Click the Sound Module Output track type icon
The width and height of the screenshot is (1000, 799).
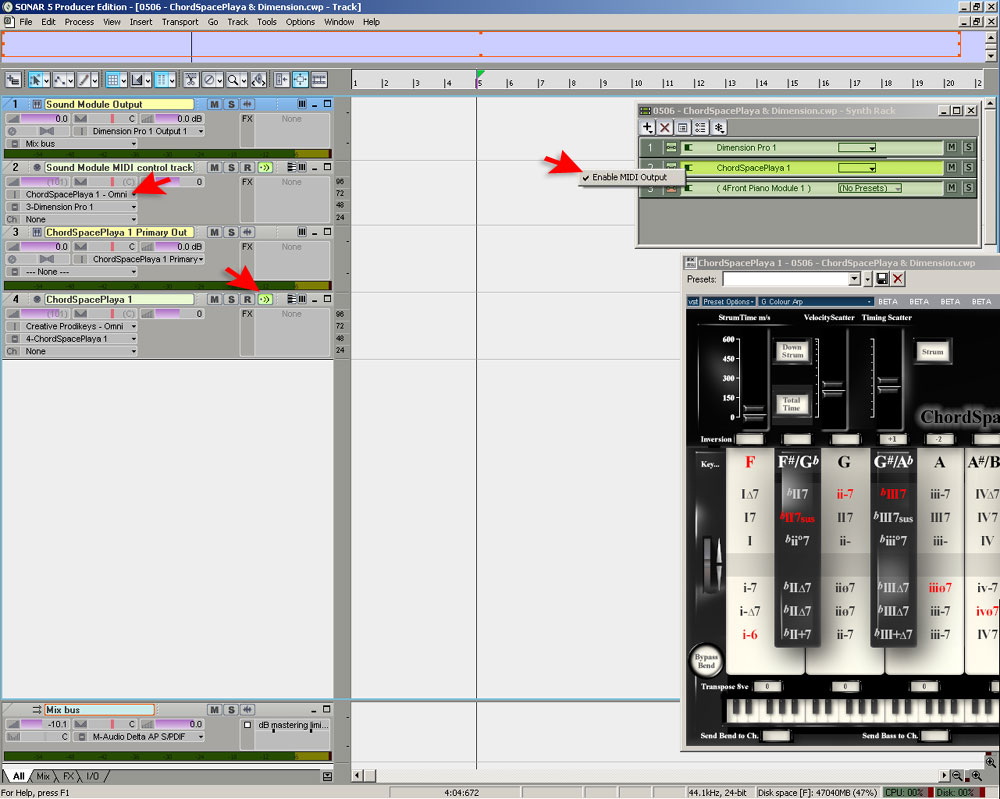36,104
